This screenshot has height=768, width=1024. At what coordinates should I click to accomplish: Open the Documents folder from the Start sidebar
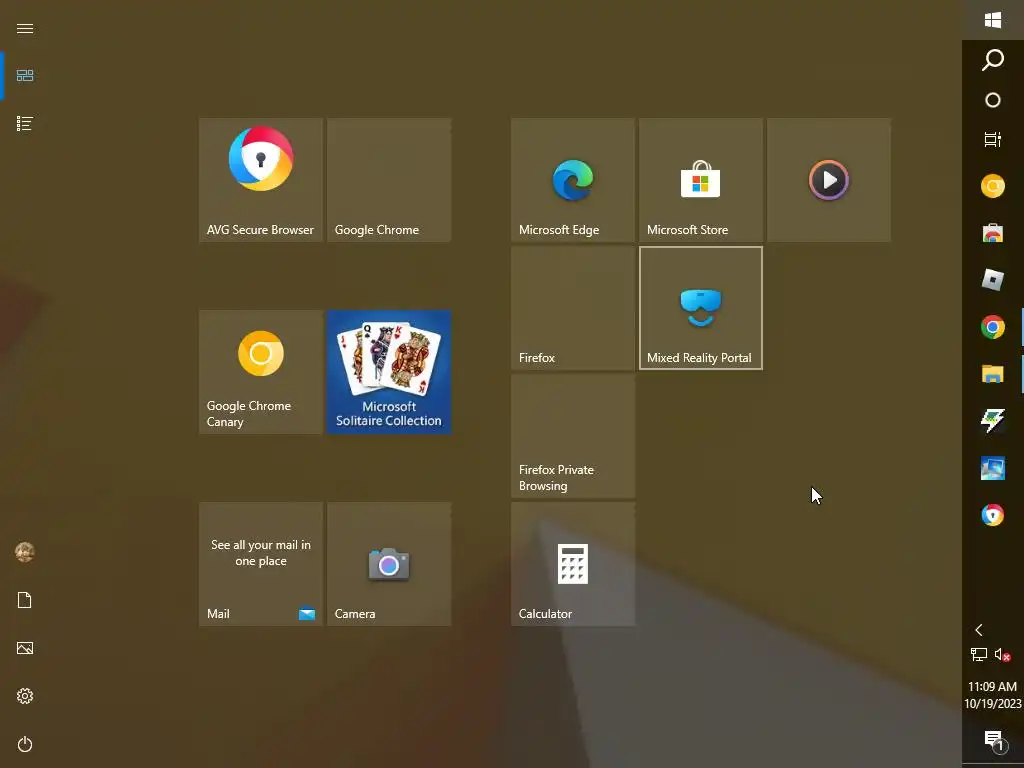click(x=25, y=600)
